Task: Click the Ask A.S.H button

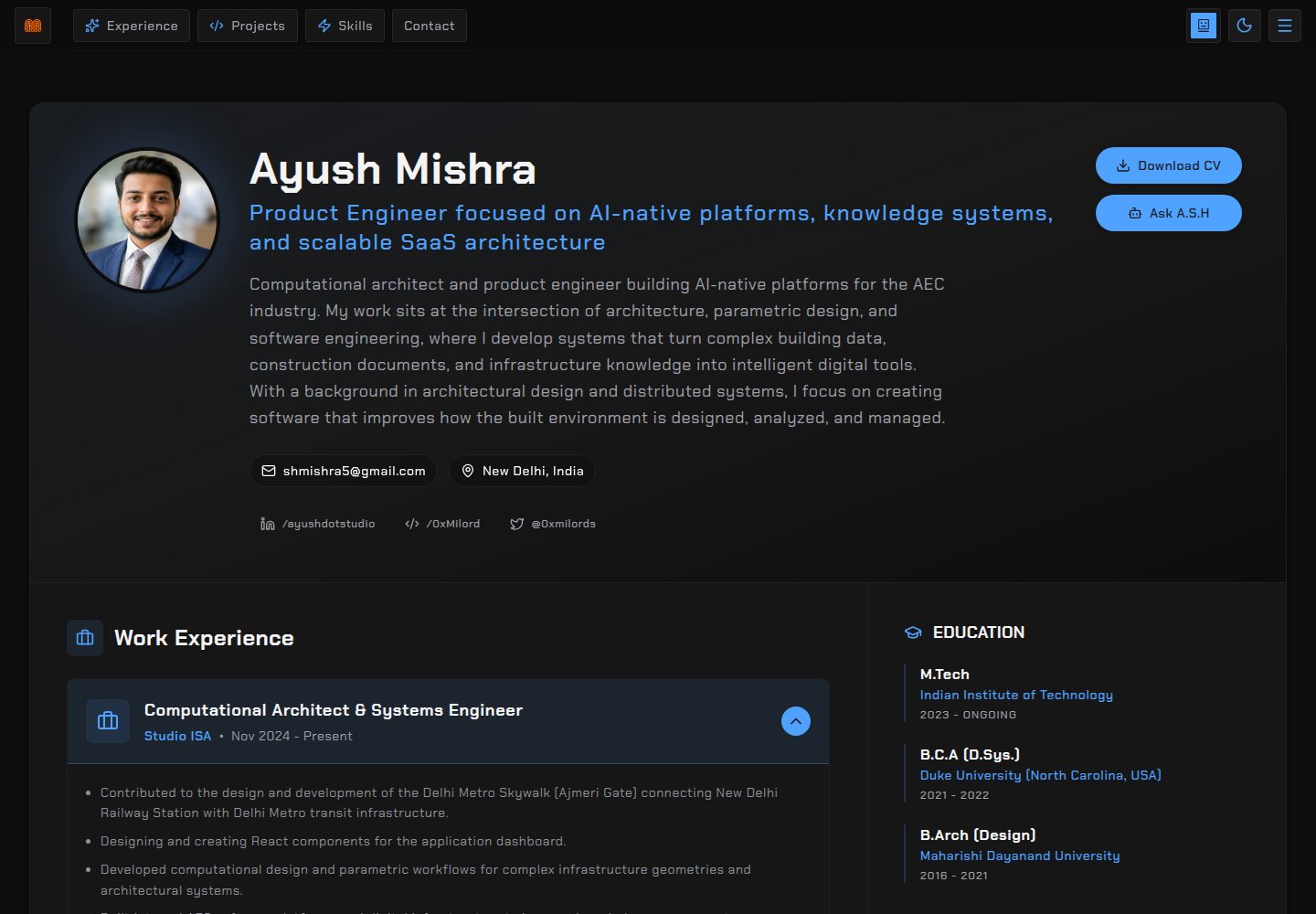Action: click(1169, 213)
